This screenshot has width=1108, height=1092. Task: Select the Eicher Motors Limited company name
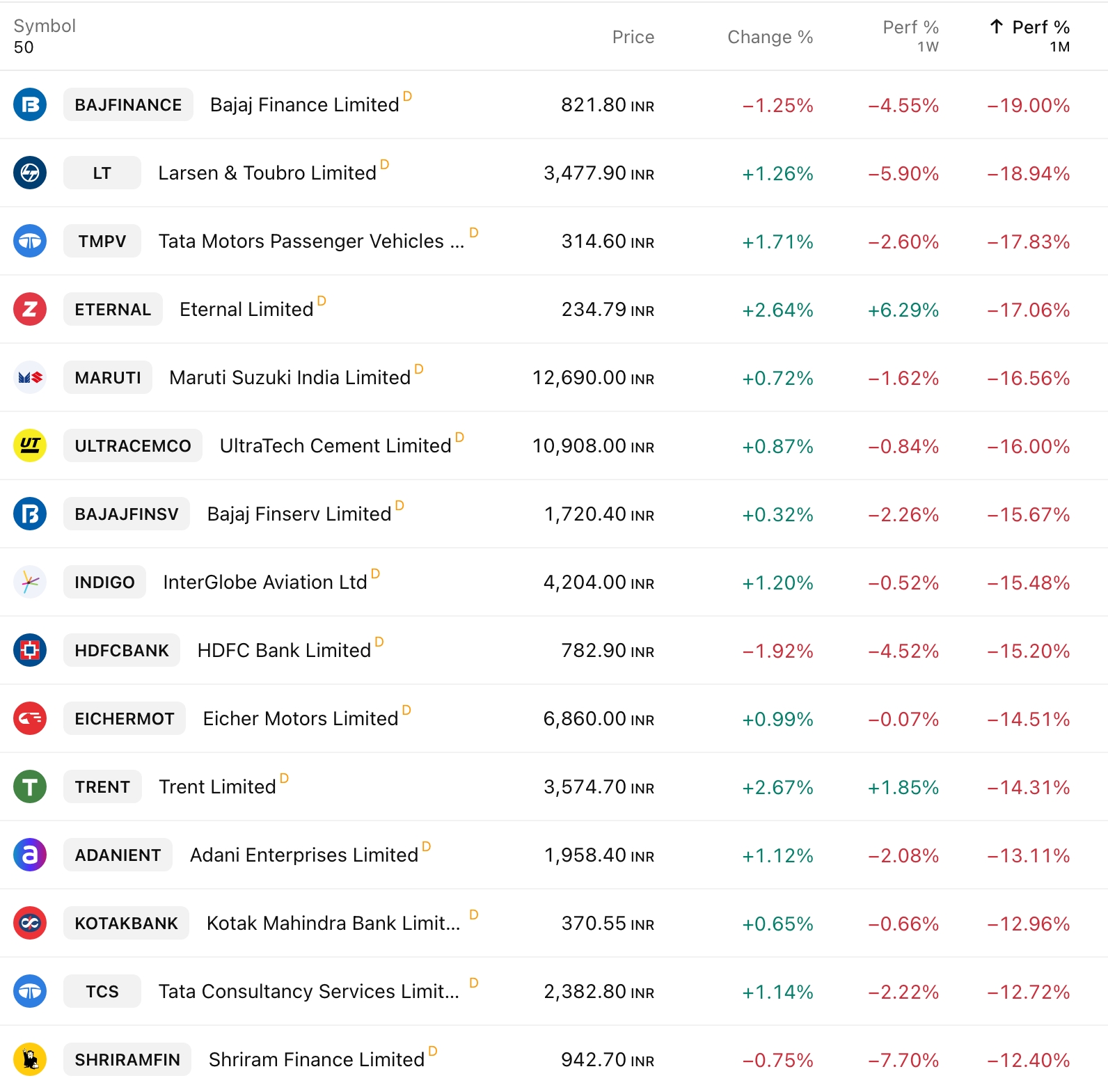tap(301, 719)
